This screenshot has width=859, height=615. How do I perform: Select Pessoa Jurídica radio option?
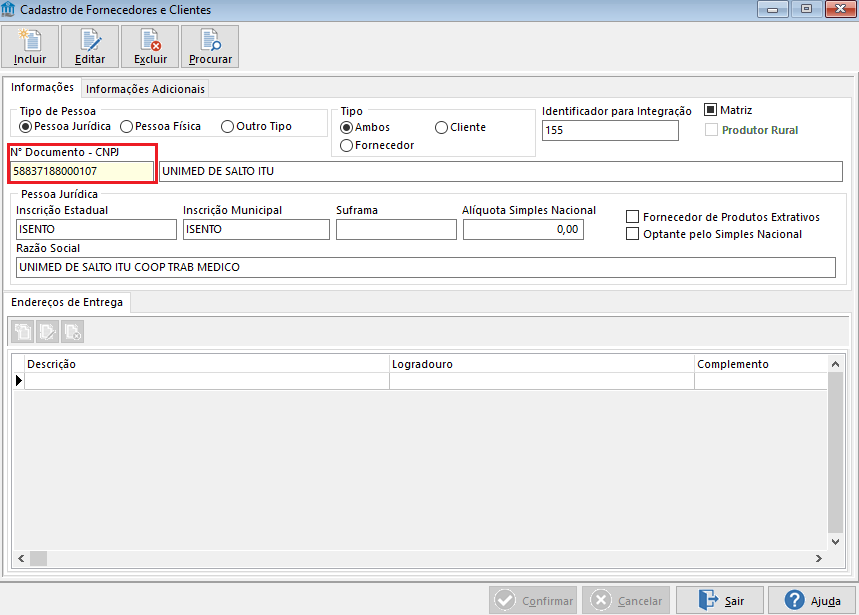click(65, 127)
